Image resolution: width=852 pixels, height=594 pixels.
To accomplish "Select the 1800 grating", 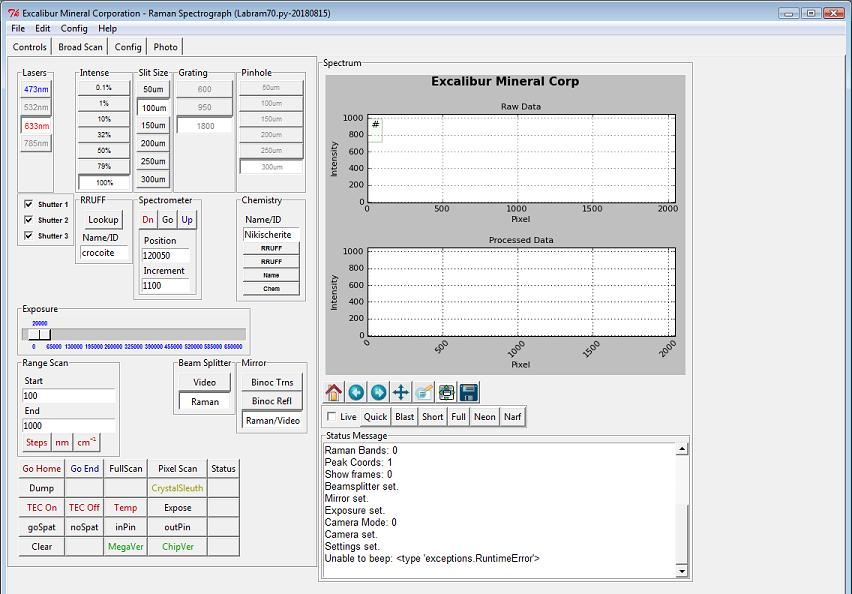I will 205,126.
